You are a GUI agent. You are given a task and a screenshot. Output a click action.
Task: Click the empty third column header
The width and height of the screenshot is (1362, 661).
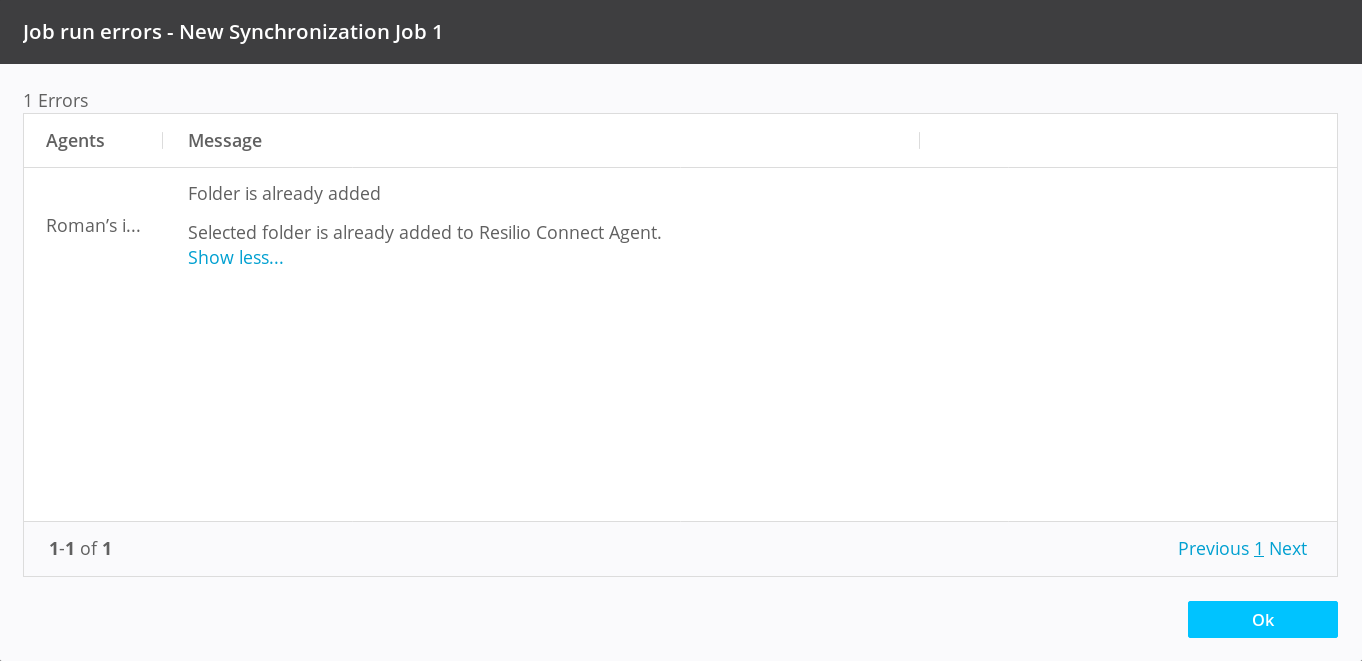pyautogui.click(x=1127, y=141)
